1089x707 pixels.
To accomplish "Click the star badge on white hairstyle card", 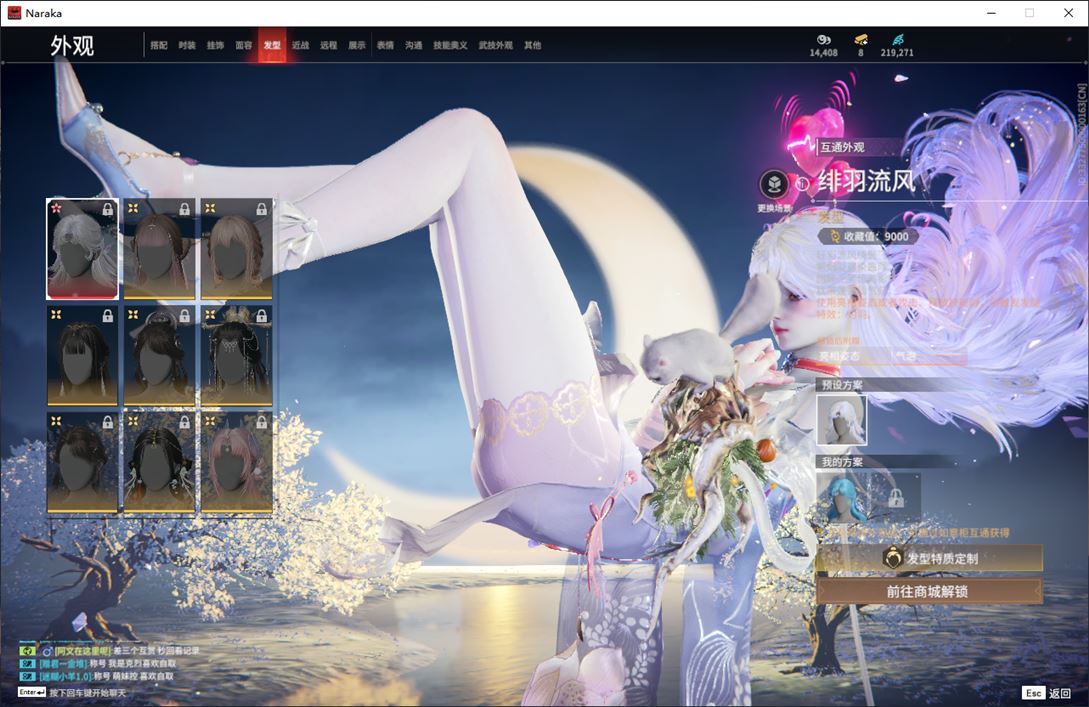I will coord(56,208).
